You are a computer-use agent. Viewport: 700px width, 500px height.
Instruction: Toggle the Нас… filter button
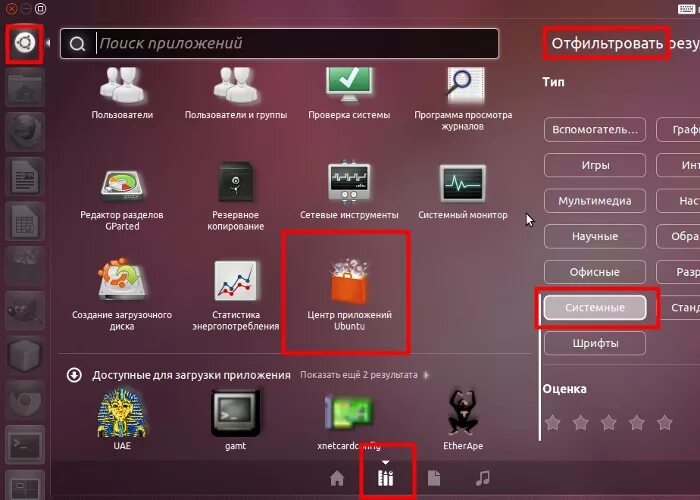coord(678,201)
